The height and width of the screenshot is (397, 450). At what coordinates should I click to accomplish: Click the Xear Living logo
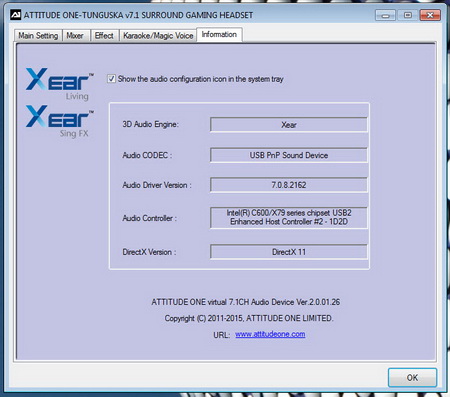click(x=60, y=84)
